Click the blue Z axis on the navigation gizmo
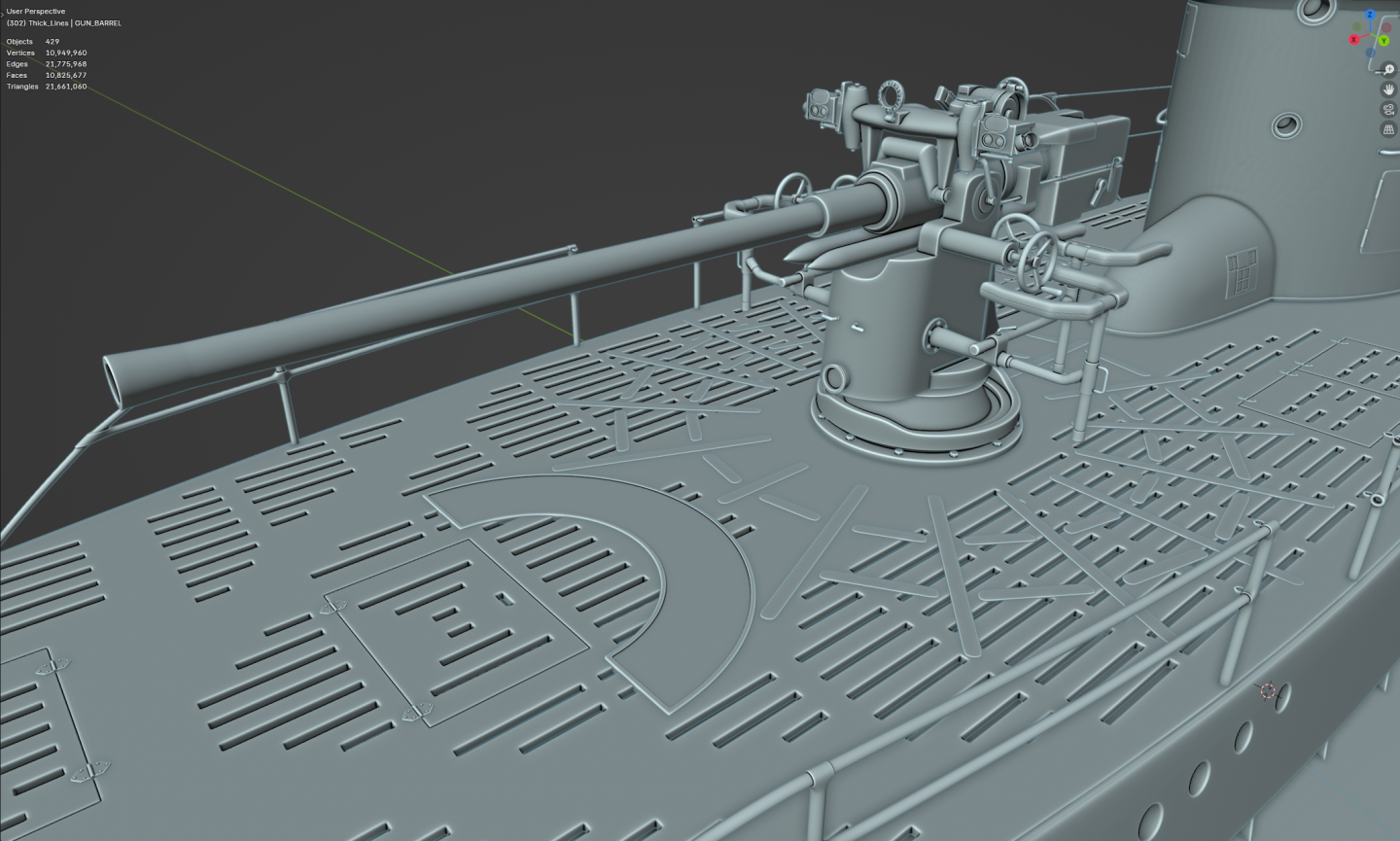This screenshot has height=841, width=1400. [1370, 15]
